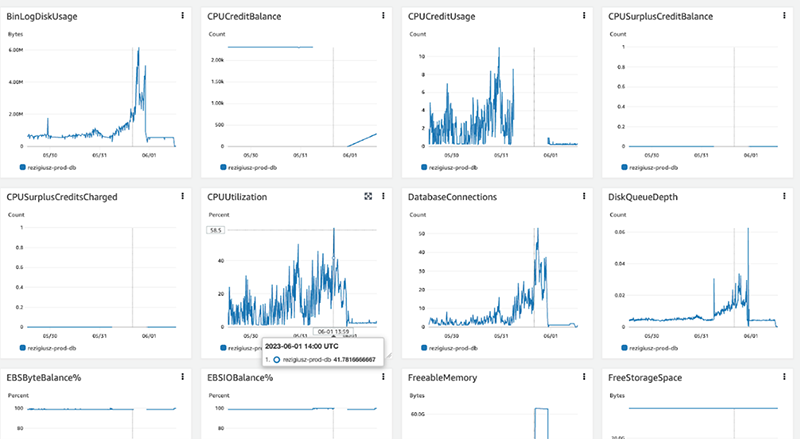800x439 pixels.
Task: Click the tooltip header 2023-06-01 14:00 UTC
Action: pyautogui.click(x=302, y=346)
